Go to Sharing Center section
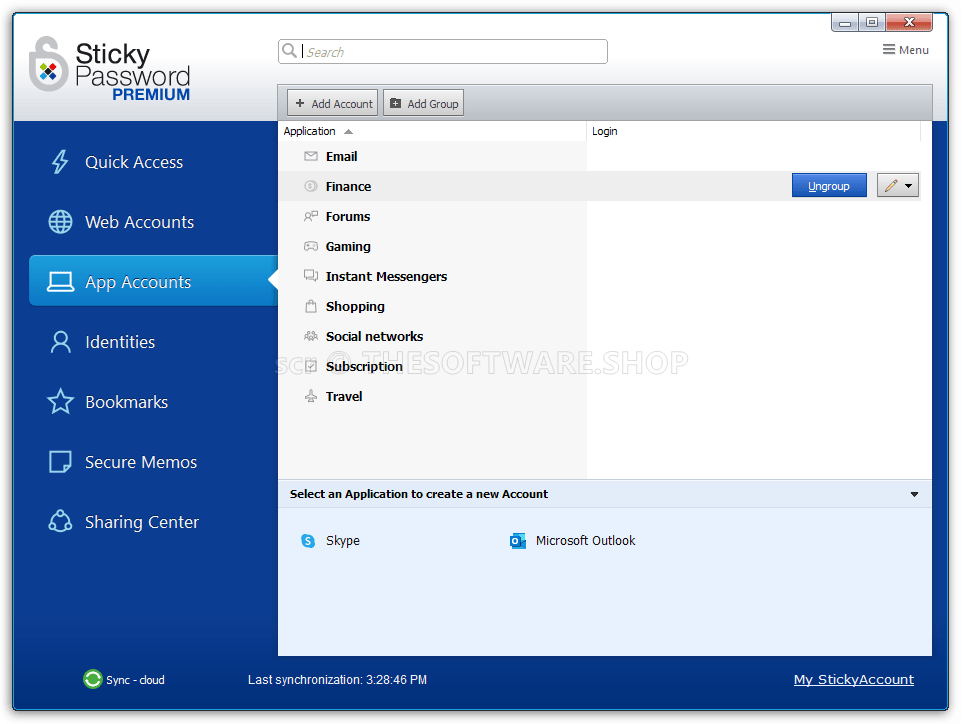 (x=142, y=522)
